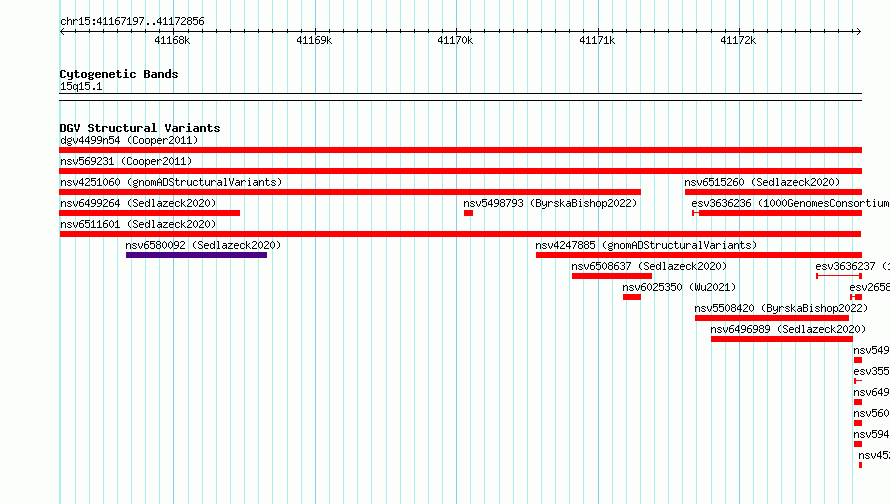
Task: Click the DGV Structural Variants track title
Action: (140, 128)
